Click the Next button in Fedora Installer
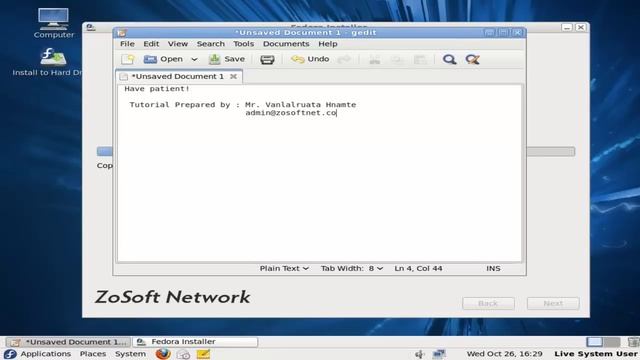 (553, 303)
